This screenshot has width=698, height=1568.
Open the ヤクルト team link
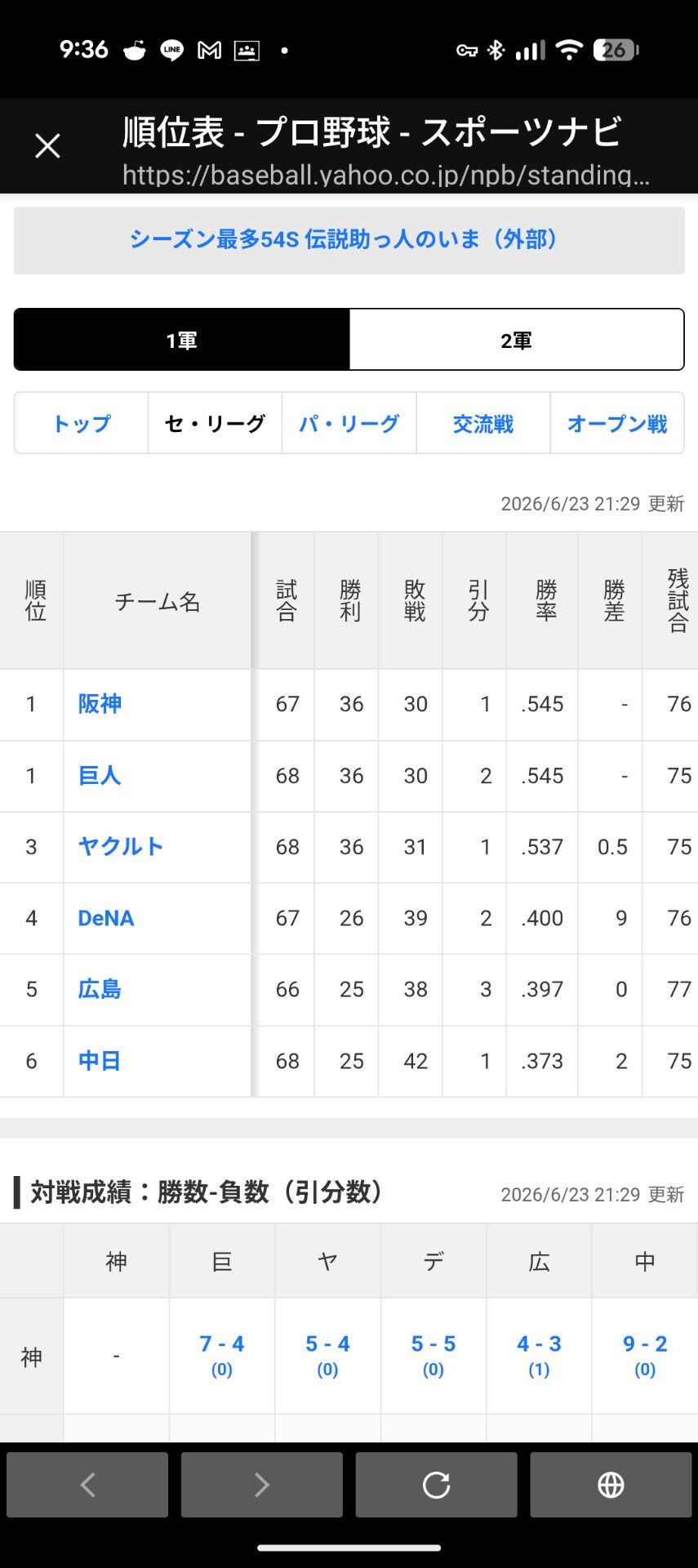pos(121,847)
